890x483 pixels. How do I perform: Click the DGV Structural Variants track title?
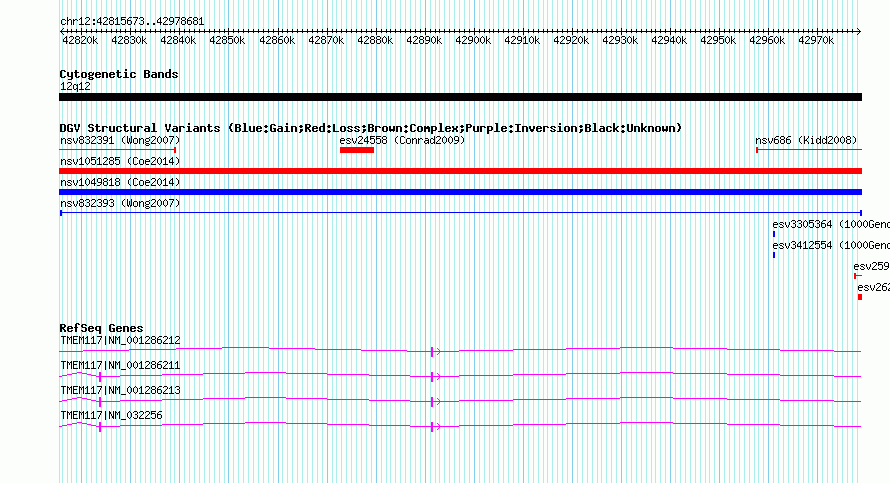tap(370, 128)
